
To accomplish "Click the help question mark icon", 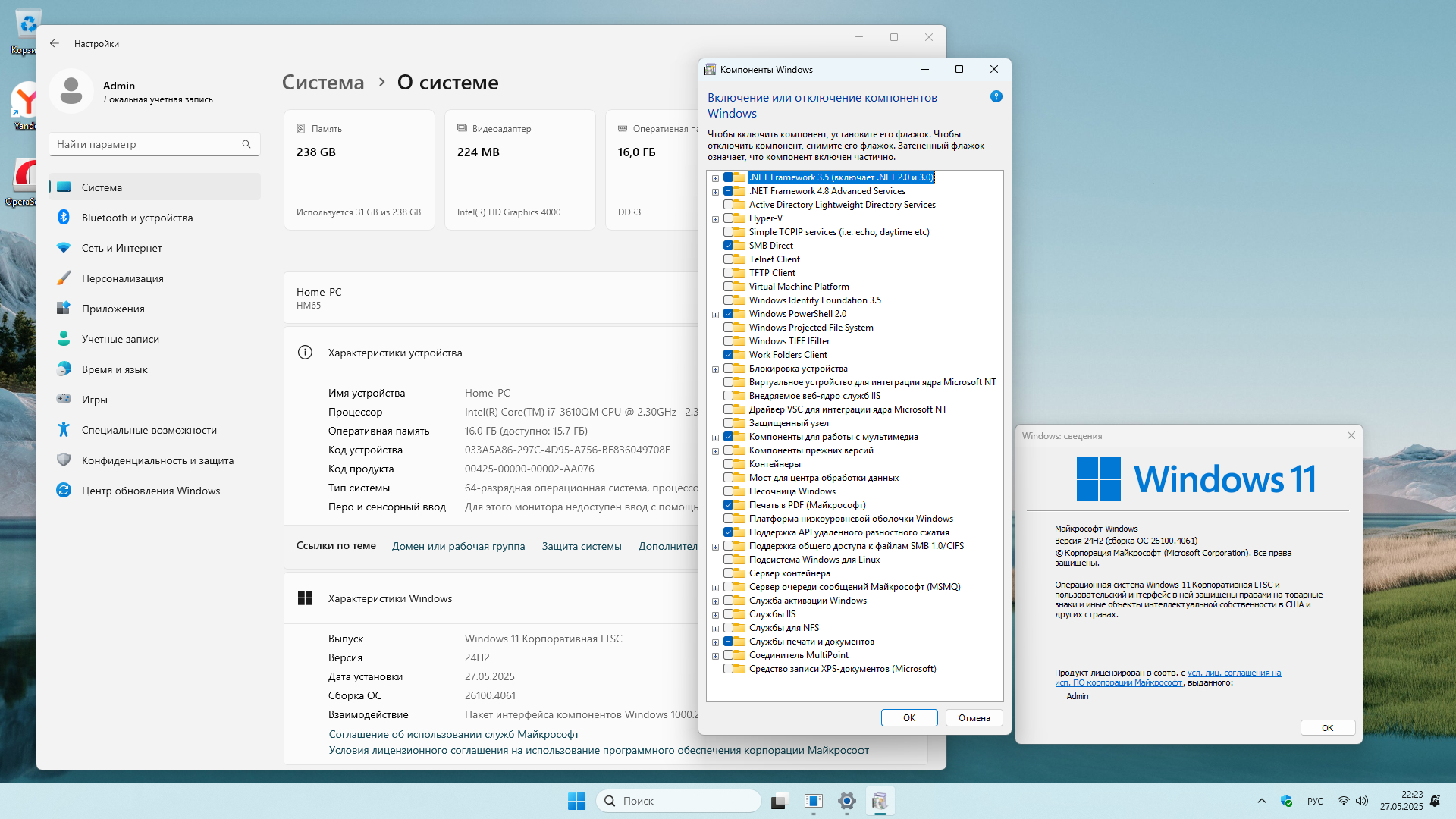I will [996, 97].
